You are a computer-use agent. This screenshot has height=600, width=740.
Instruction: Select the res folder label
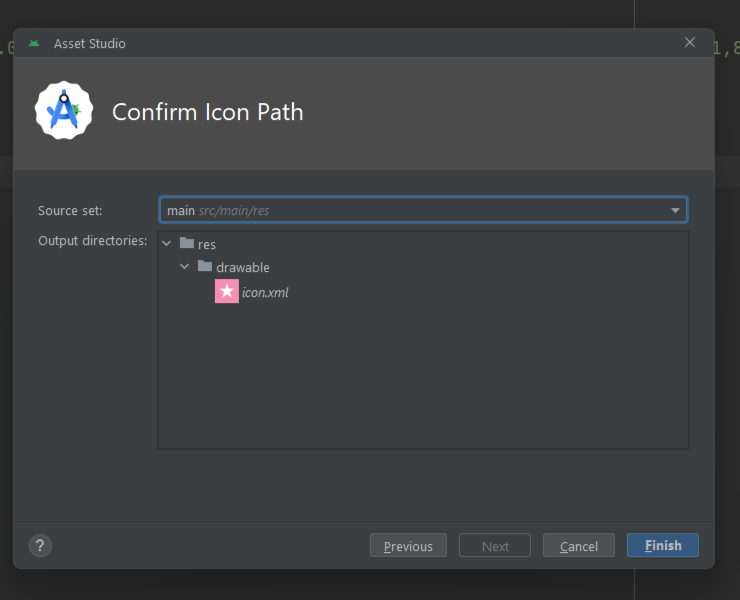[x=207, y=245]
